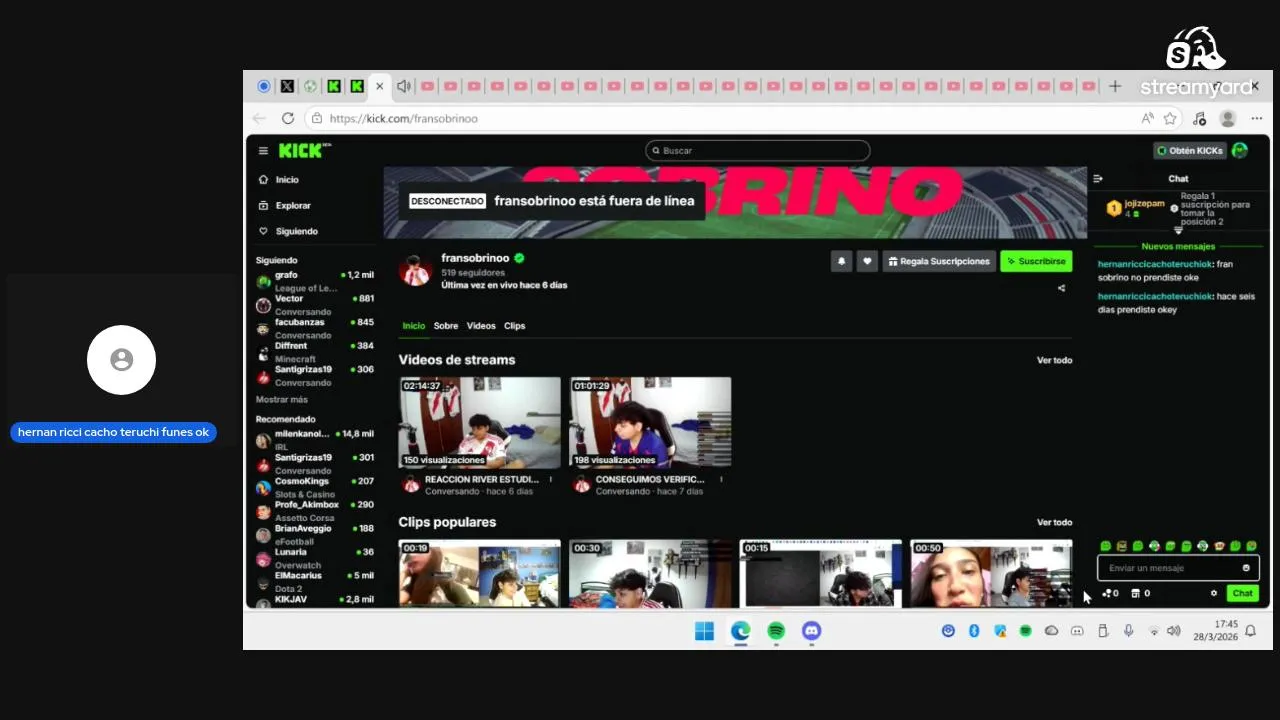
Task: Click the Obtén KICKs button
Action: (x=1189, y=151)
